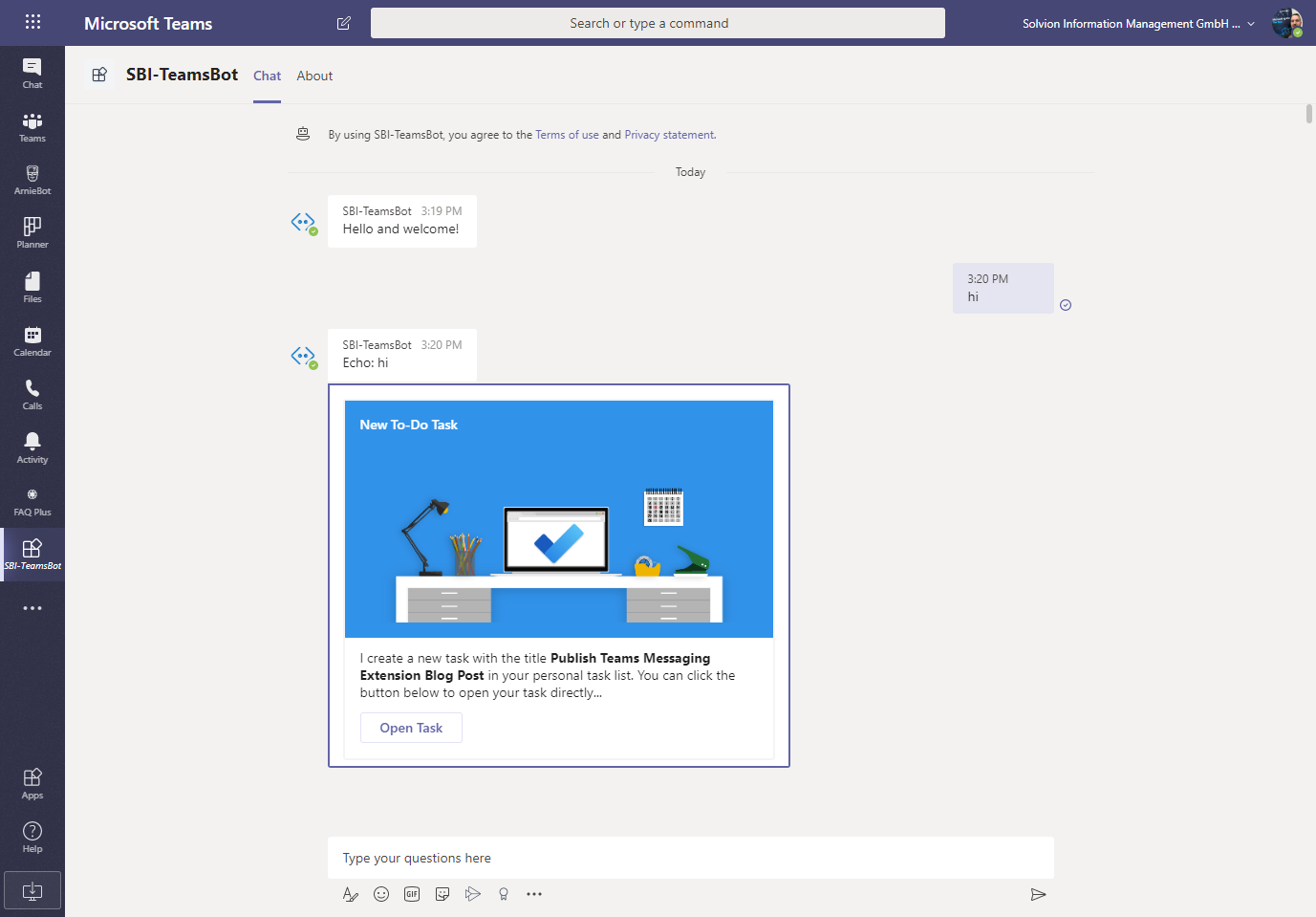Click the 'Echo: hi' message

pyautogui.click(x=401, y=355)
